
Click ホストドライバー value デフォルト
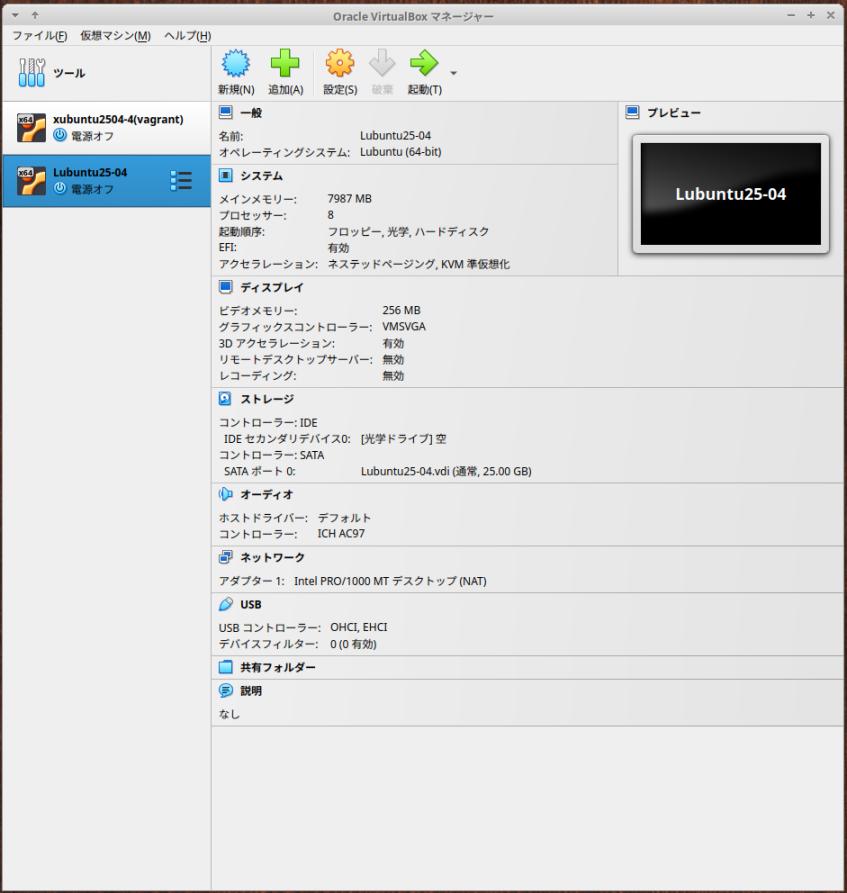point(344,518)
